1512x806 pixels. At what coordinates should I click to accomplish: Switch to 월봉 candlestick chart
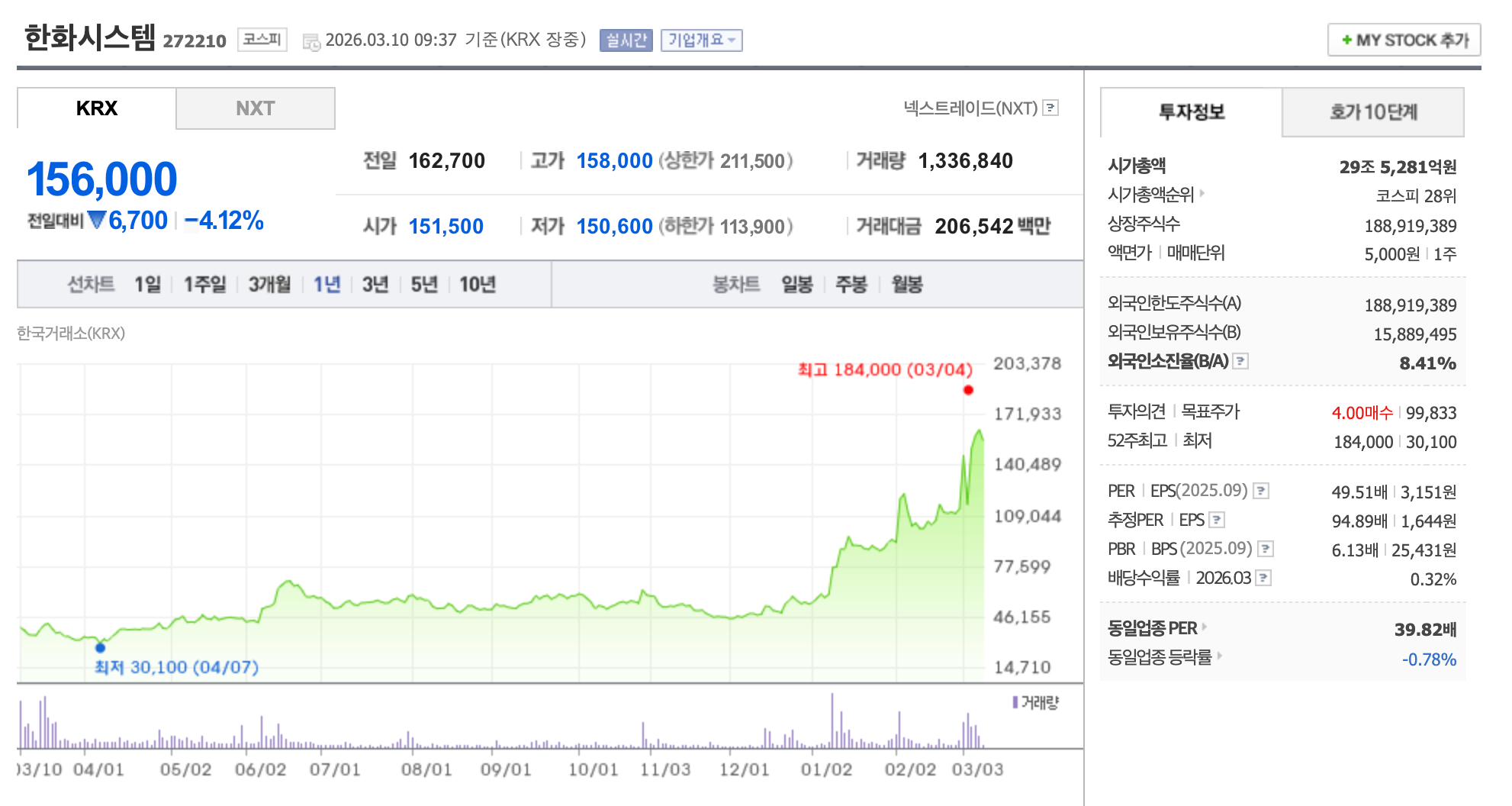(x=907, y=285)
